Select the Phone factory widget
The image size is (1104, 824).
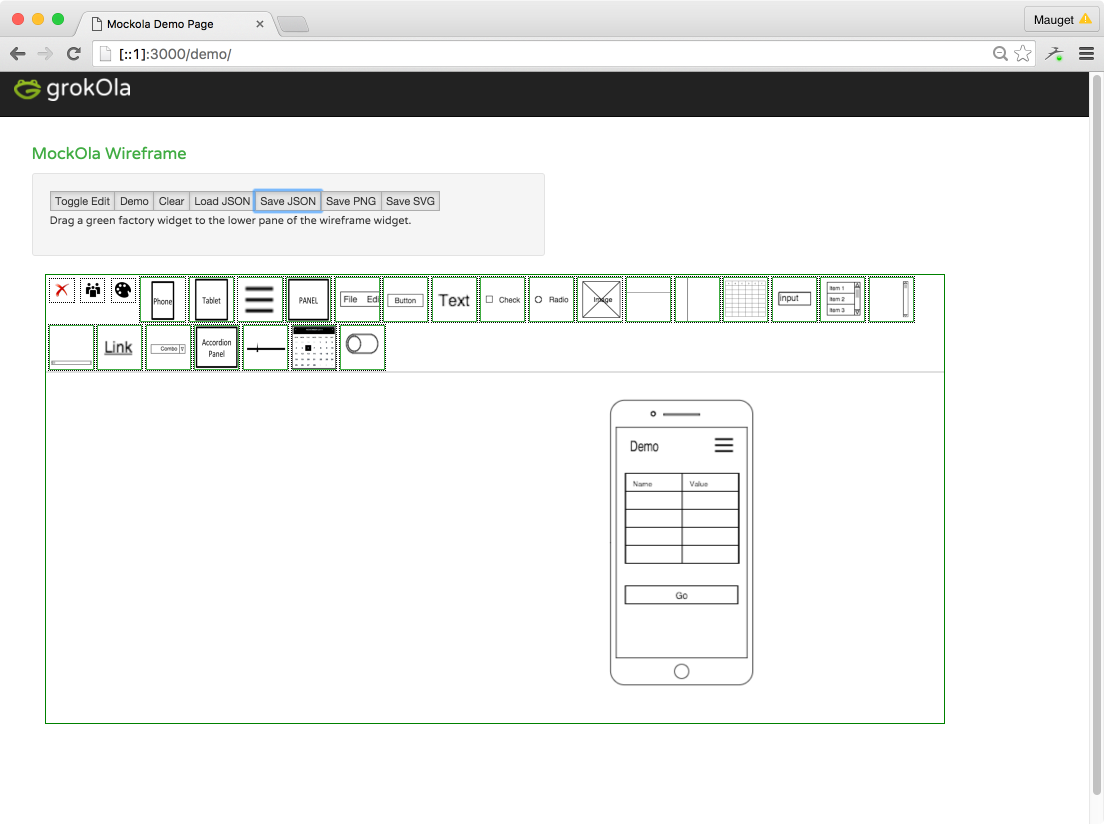point(163,300)
